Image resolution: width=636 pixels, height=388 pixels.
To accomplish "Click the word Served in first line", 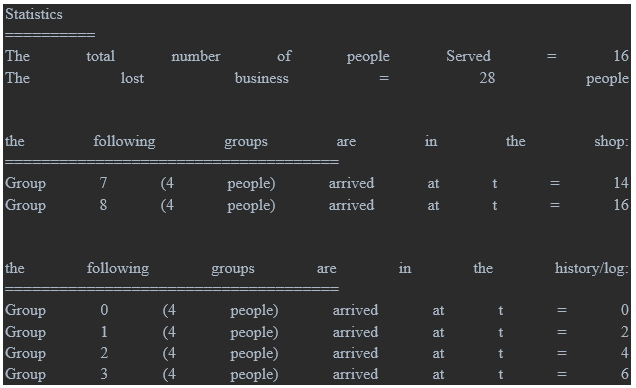I will [x=468, y=56].
